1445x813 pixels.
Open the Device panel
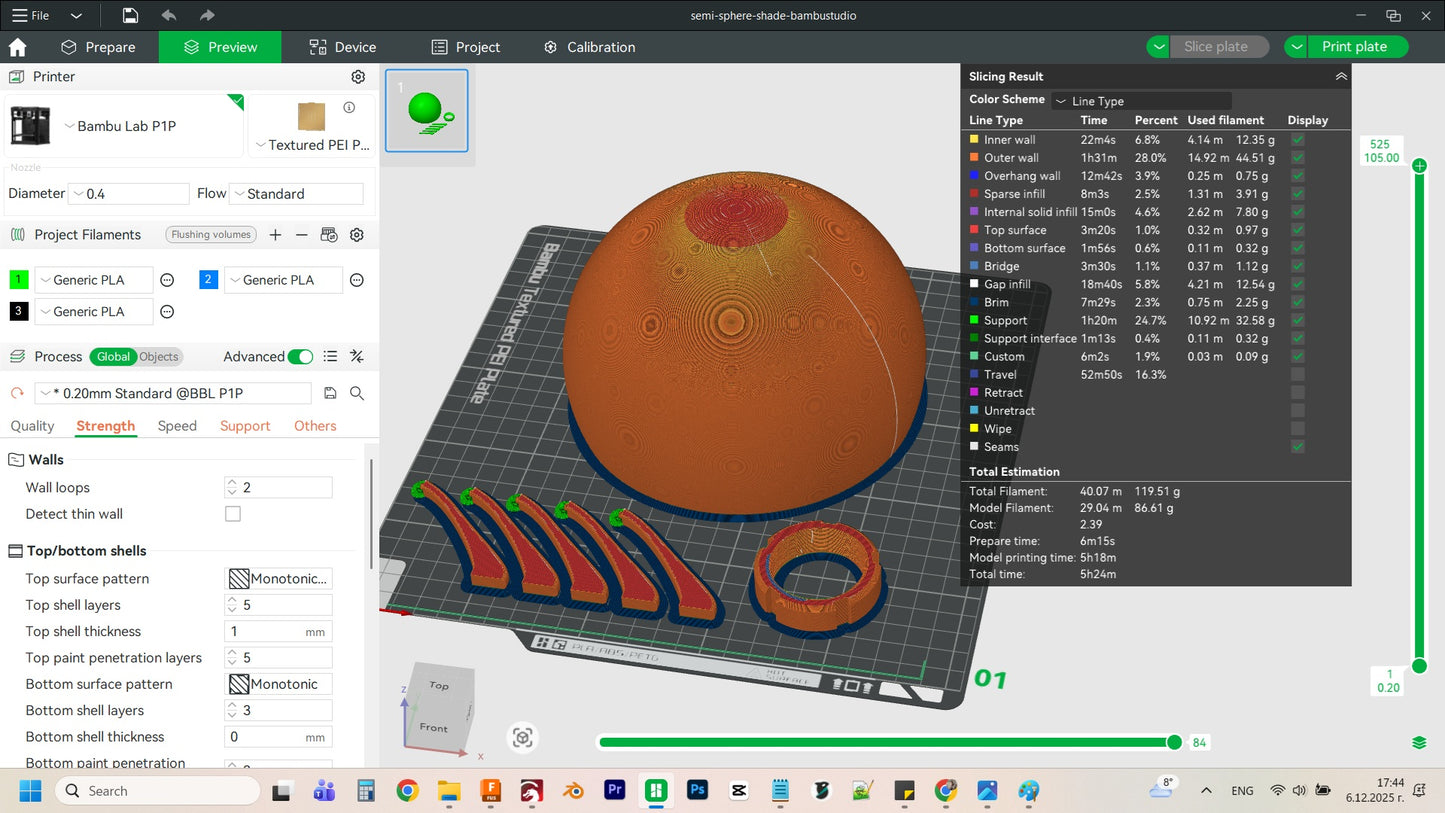(342, 46)
